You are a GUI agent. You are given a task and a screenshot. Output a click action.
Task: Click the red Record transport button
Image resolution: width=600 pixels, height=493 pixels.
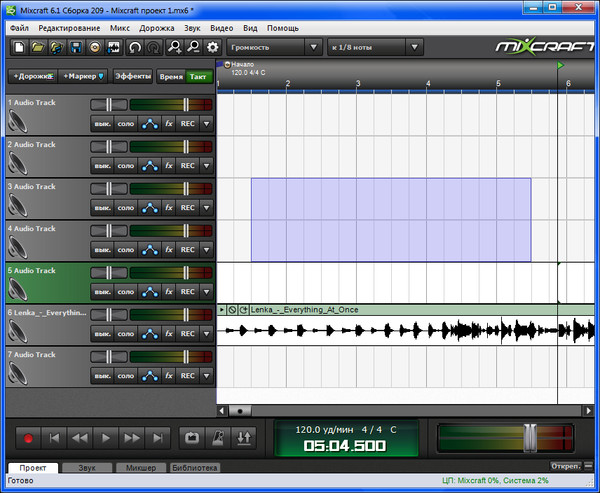[29, 438]
